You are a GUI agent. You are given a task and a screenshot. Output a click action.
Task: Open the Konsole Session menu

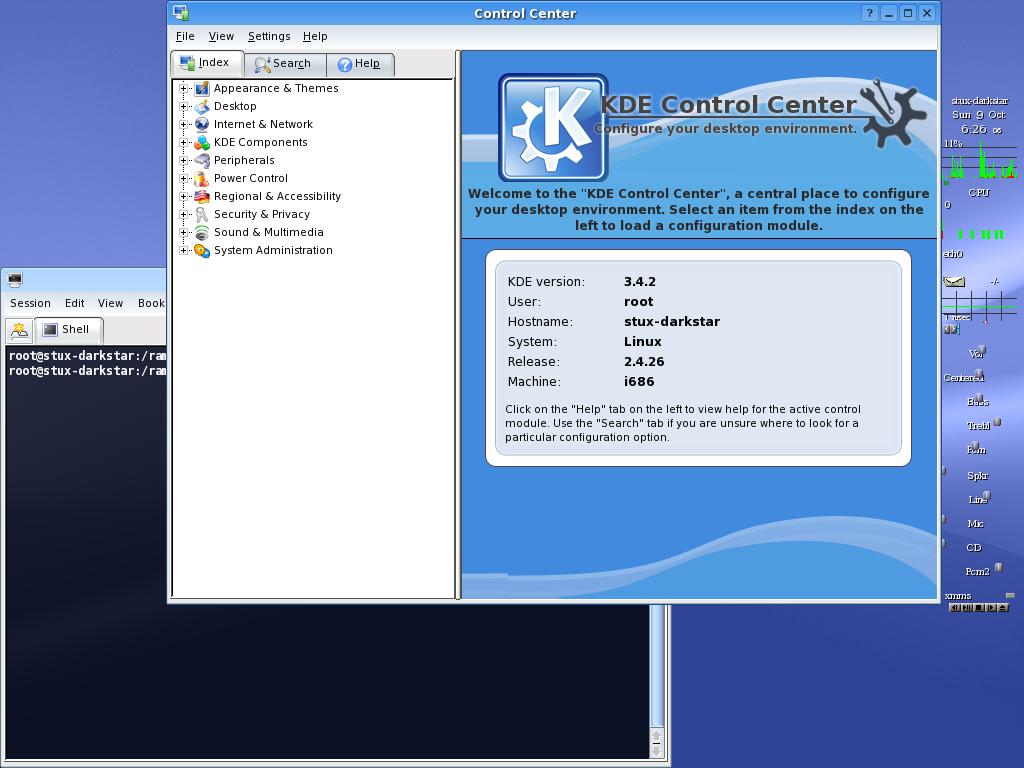point(30,303)
